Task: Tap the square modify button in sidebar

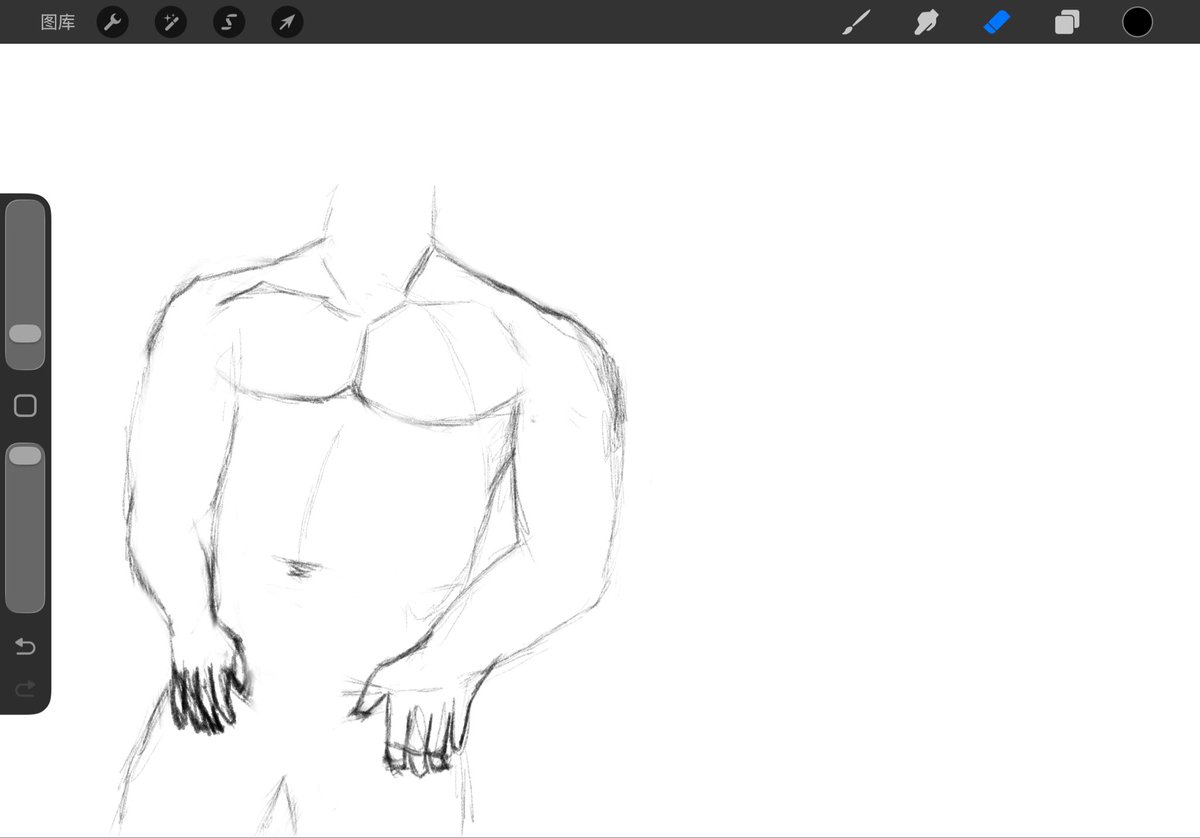Action: [25, 405]
